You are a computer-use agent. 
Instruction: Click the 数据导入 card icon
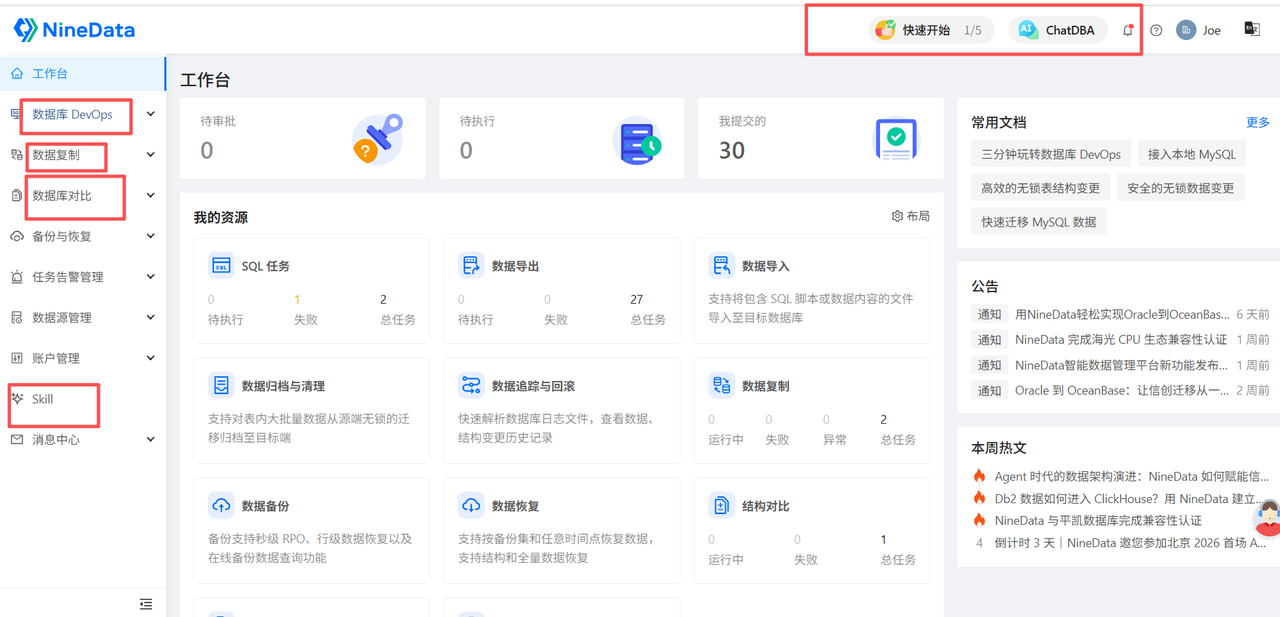click(x=721, y=266)
